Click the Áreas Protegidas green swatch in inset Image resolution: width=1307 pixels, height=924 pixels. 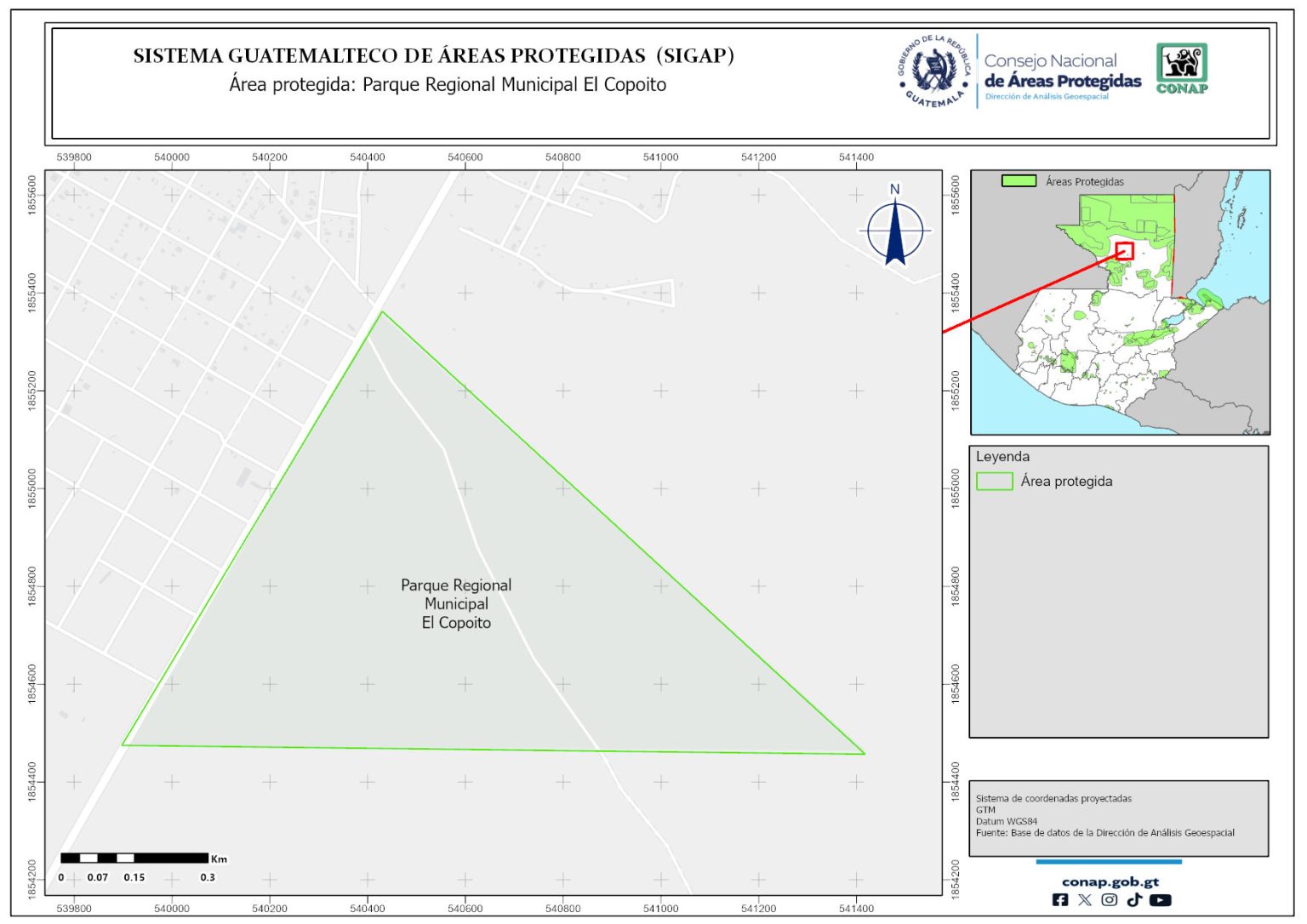1019,181
